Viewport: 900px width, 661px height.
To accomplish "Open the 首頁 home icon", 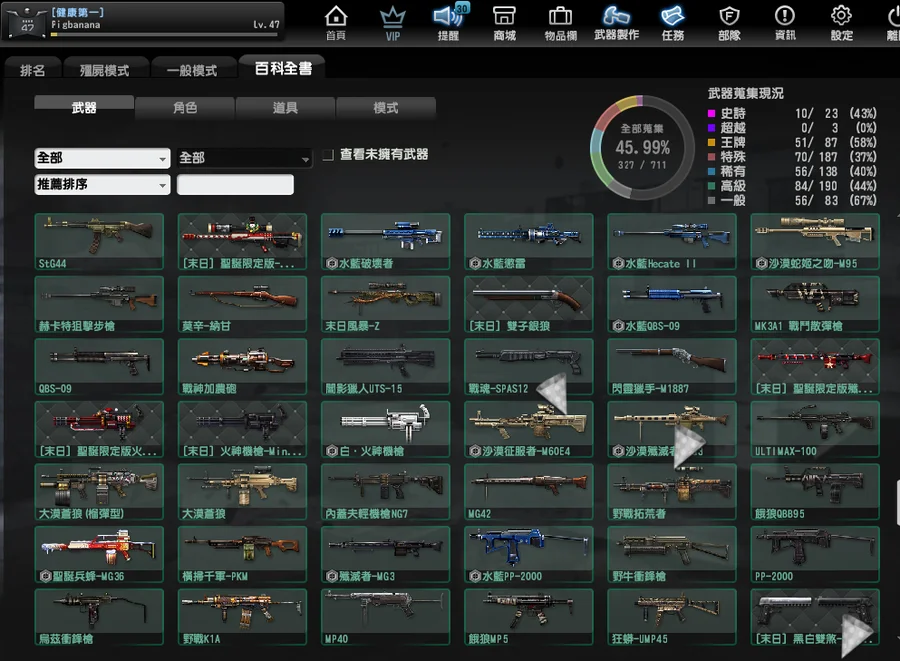I will pyautogui.click(x=336, y=23).
